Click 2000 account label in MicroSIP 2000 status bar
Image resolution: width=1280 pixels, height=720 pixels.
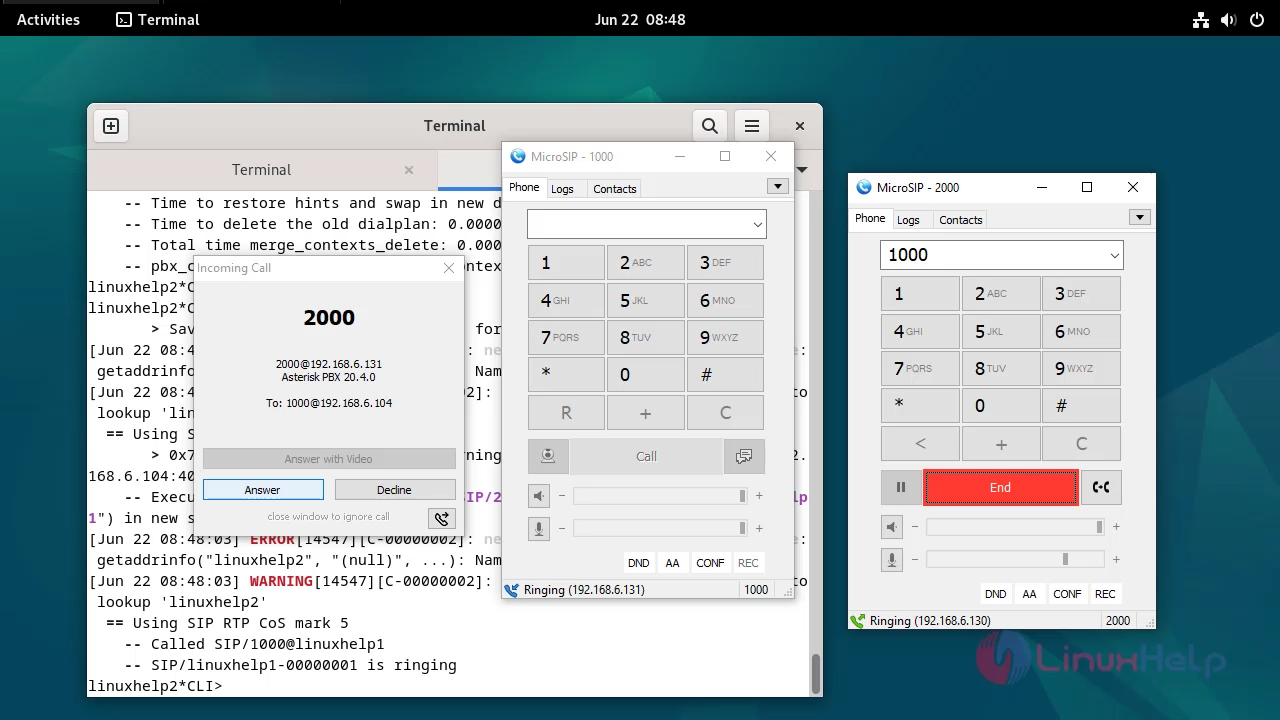pyautogui.click(x=1118, y=621)
